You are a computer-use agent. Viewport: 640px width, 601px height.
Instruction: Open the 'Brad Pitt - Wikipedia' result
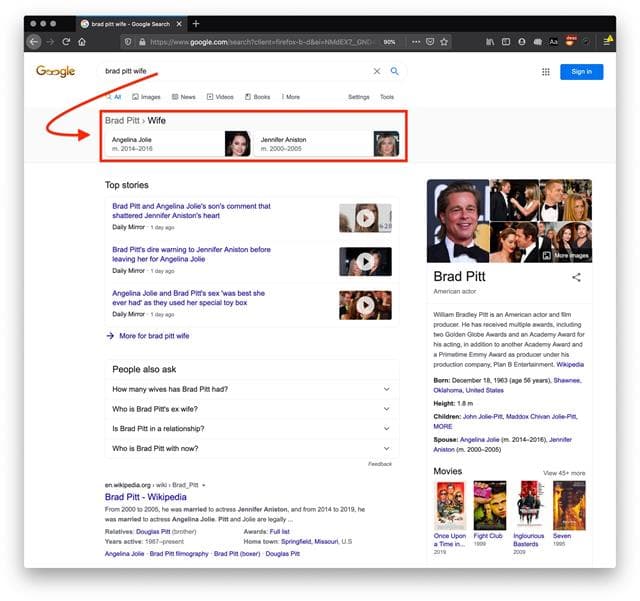(x=145, y=497)
